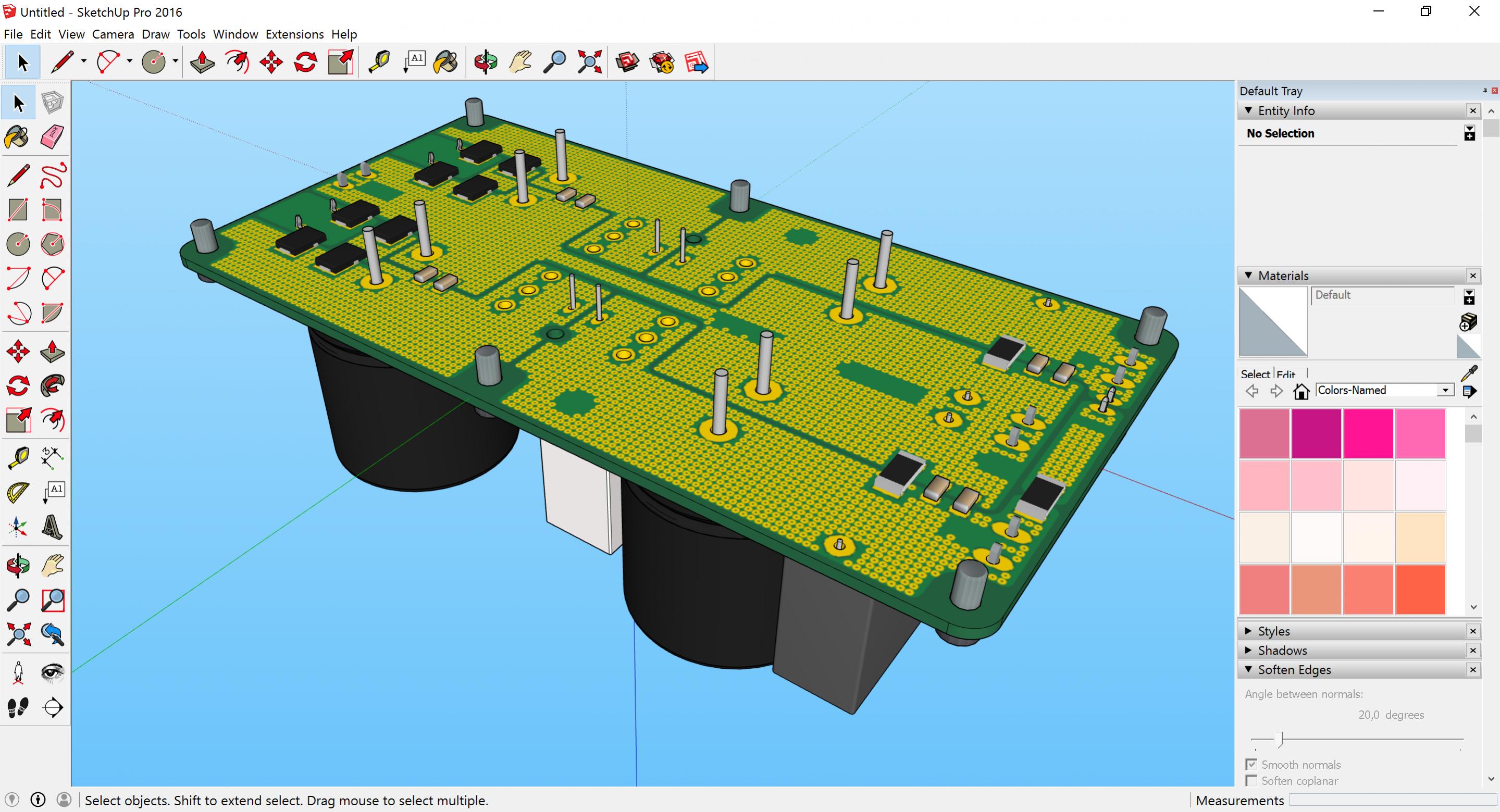The image size is (1500, 812).
Task: Open the File menu
Action: [x=13, y=34]
